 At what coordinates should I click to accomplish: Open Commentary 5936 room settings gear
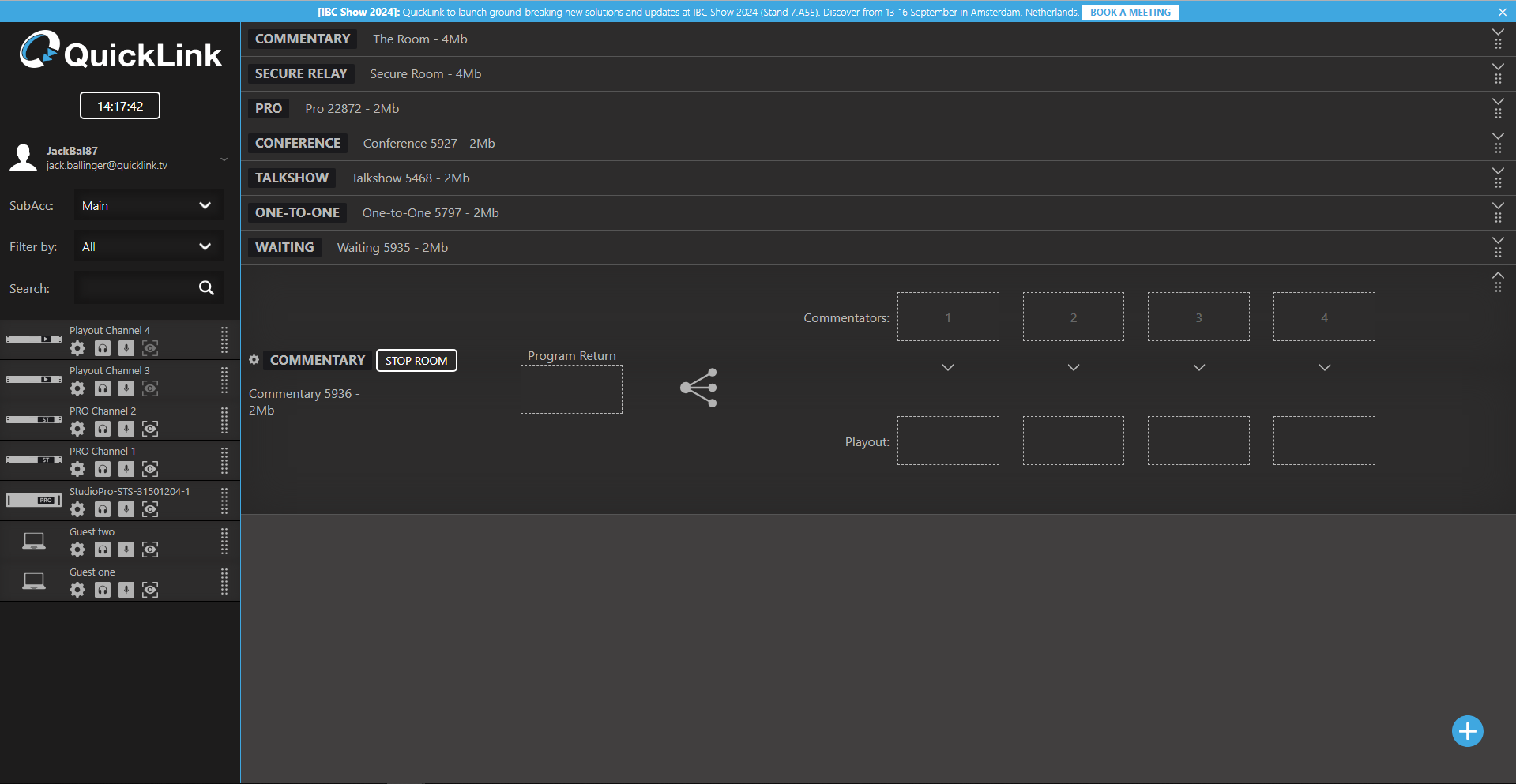point(254,360)
